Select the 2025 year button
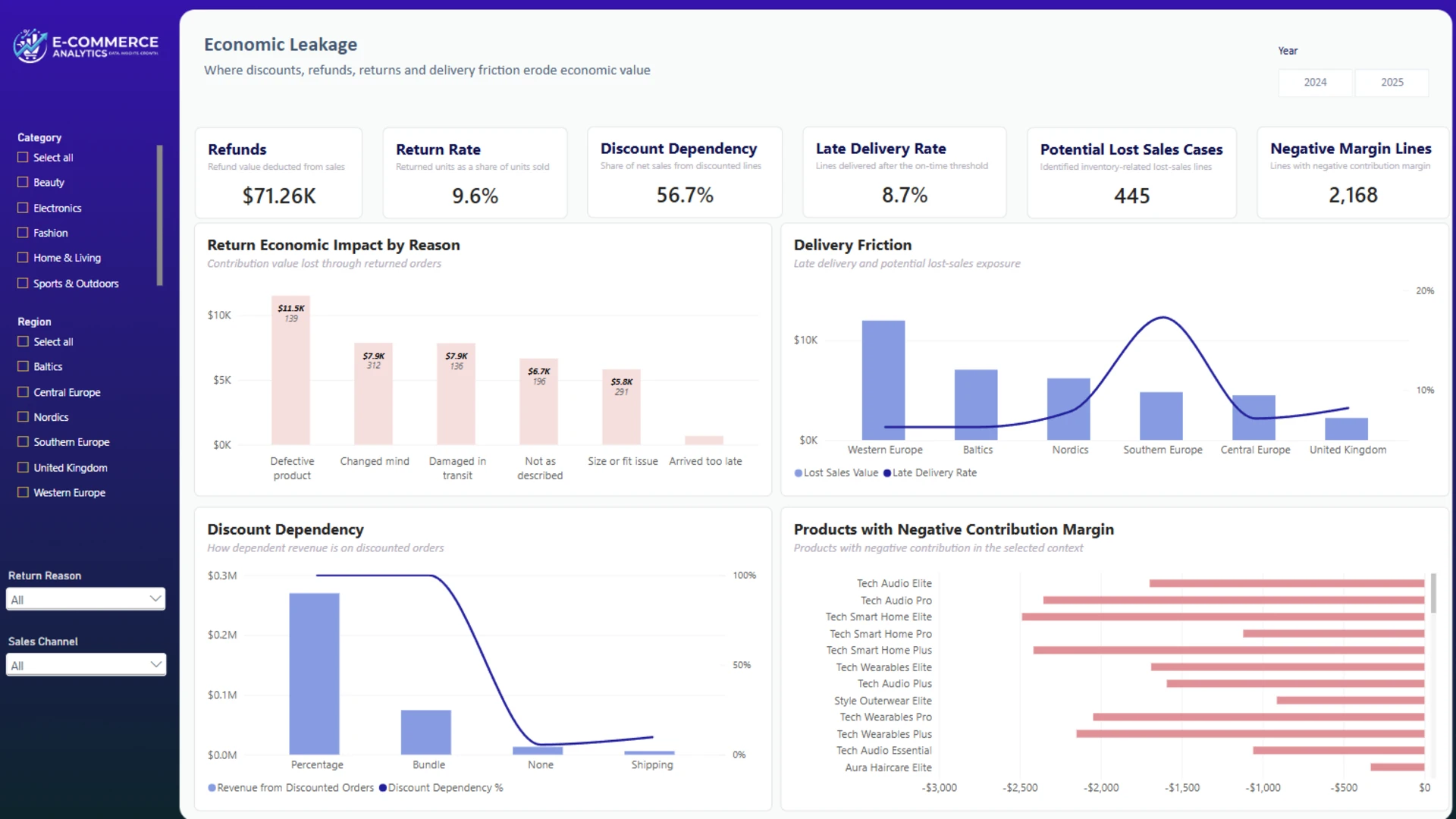 pyautogui.click(x=1392, y=82)
